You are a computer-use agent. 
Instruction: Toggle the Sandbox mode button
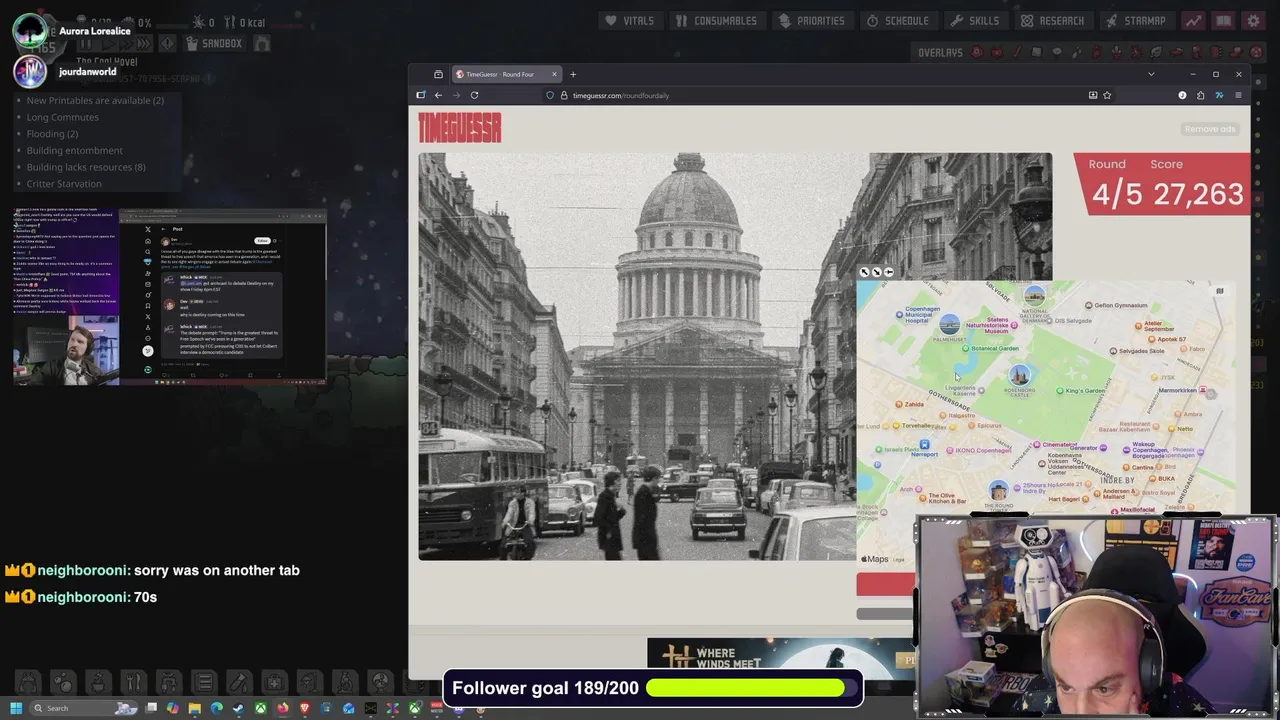(x=214, y=43)
